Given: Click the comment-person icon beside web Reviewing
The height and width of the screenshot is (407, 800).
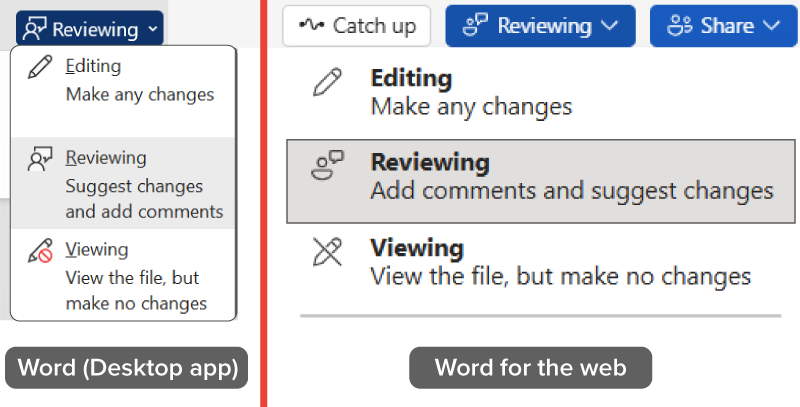Looking at the screenshot, I should click(328, 165).
